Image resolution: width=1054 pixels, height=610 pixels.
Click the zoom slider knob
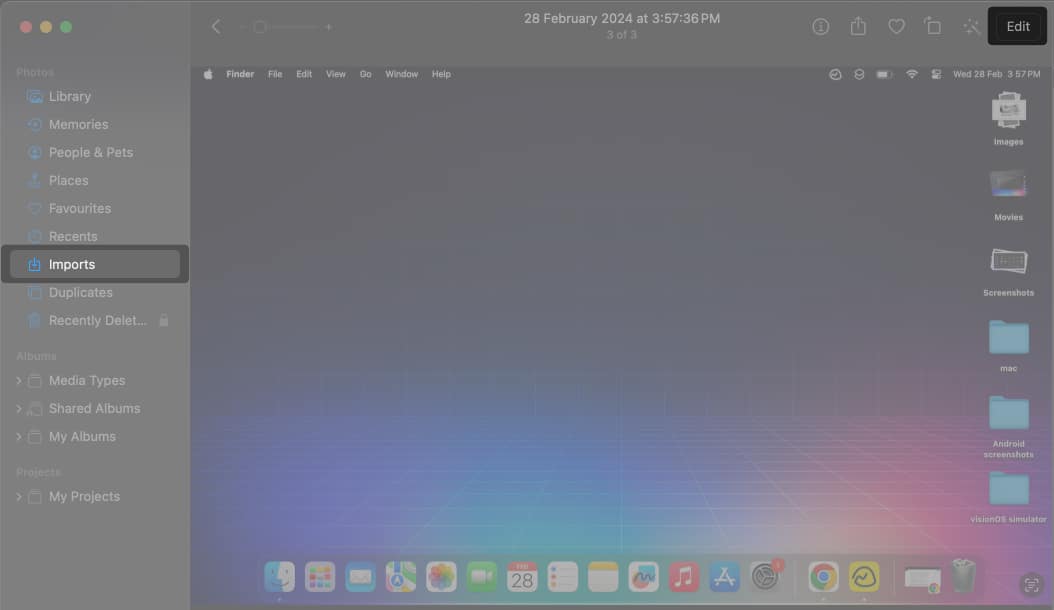pyautogui.click(x=260, y=27)
